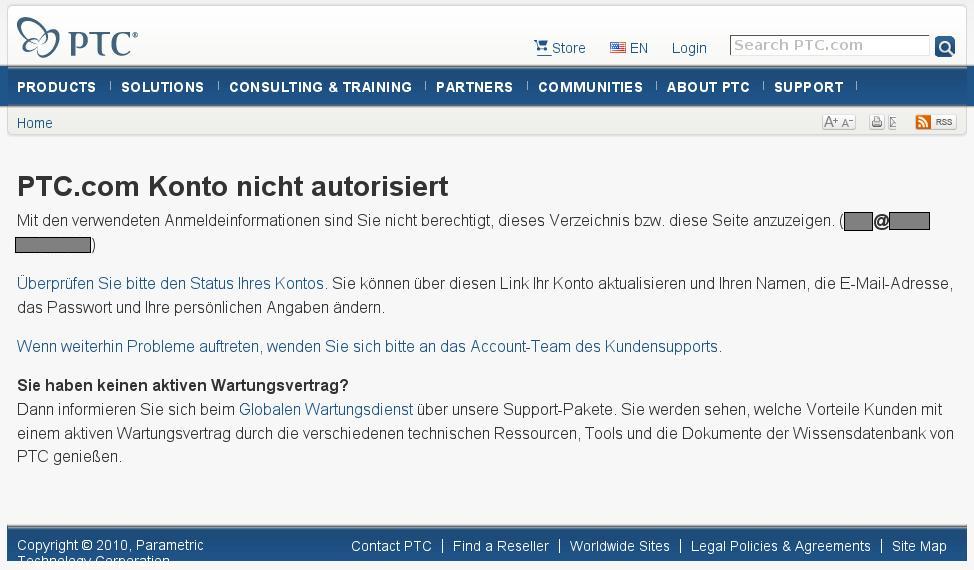
Task: Click the US flag language icon
Action: pos(617,47)
